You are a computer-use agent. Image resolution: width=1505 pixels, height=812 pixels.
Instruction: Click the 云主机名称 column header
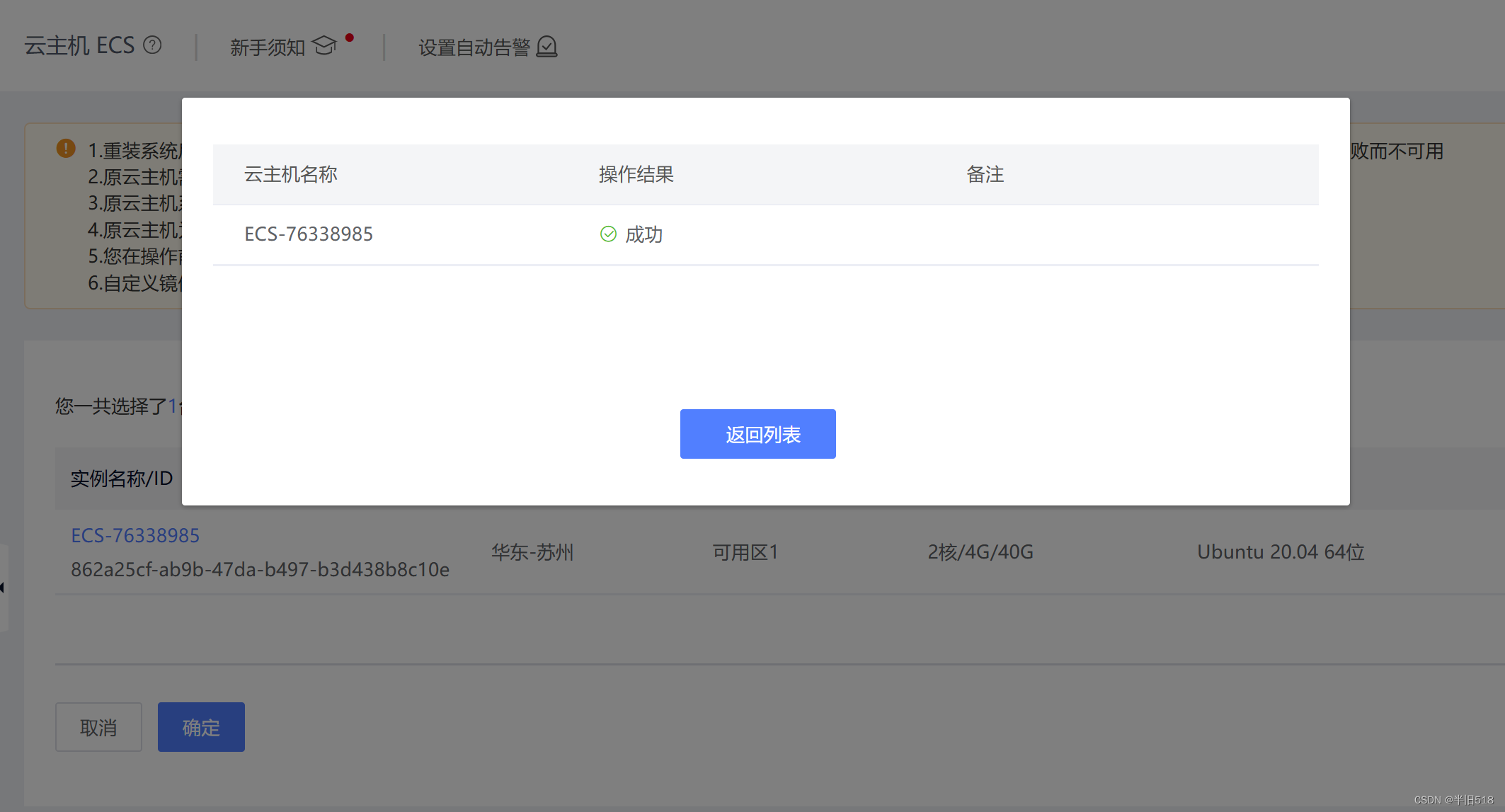[x=291, y=174]
